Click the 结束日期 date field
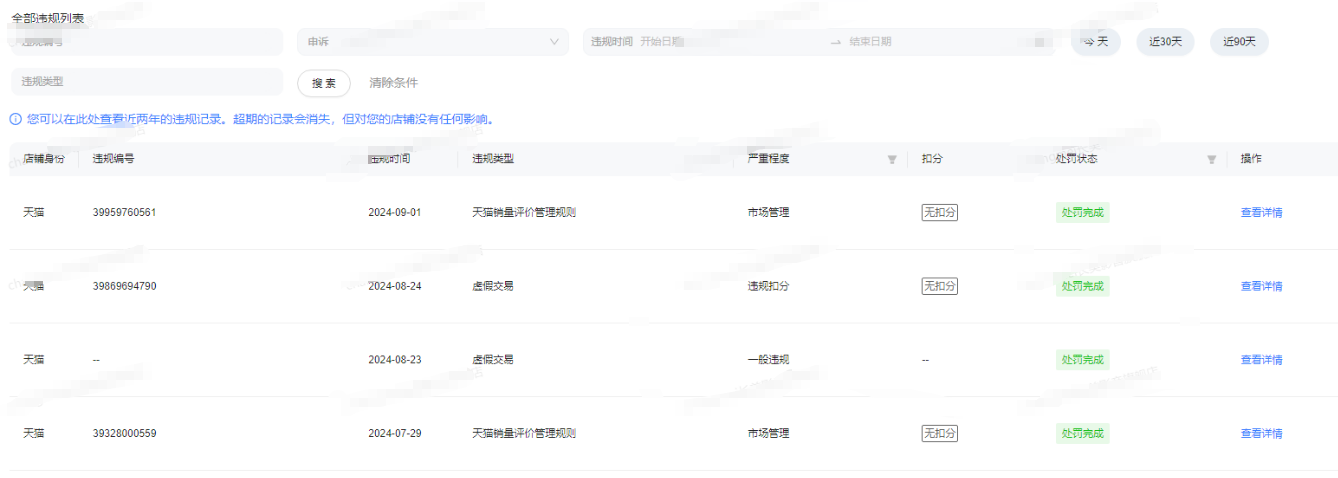Image resolution: width=1338 pixels, height=478 pixels. click(x=930, y=42)
